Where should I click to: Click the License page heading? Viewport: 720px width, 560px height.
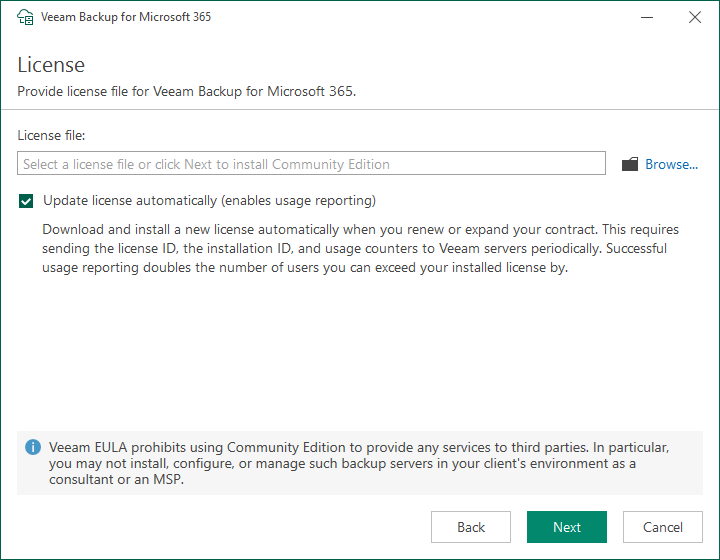[51, 65]
